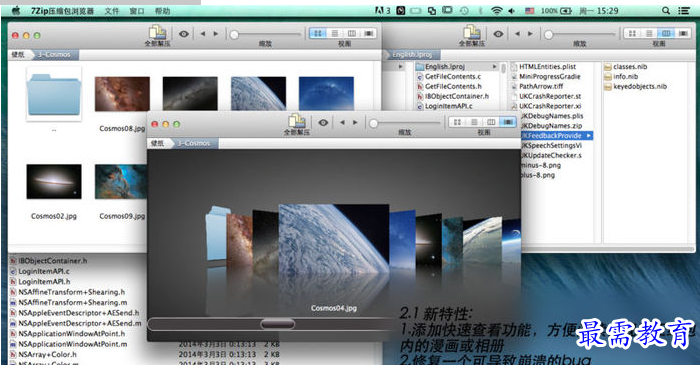Open the 7Zip压缩包浏览器 application menu
Screen dimensions: 700x365
(62, 11)
